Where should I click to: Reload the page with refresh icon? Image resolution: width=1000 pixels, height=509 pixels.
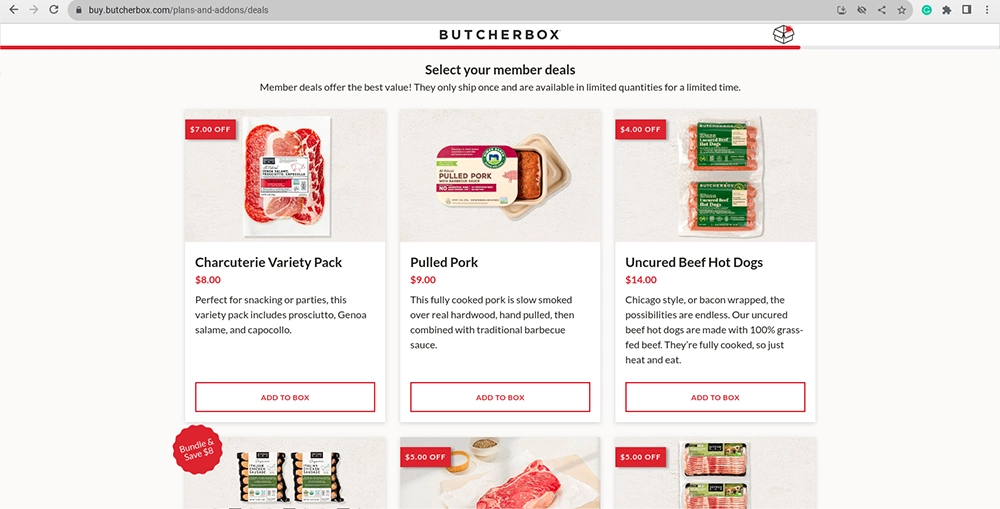[x=54, y=10]
